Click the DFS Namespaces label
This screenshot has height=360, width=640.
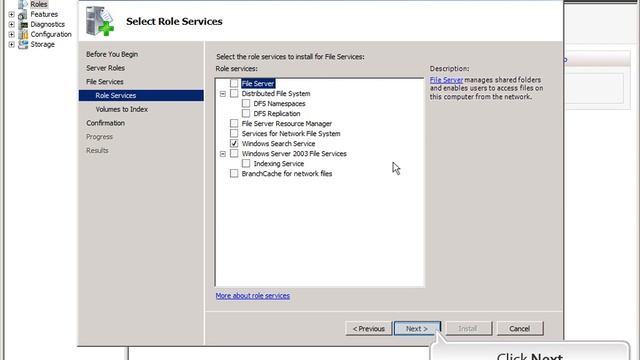[x=279, y=104]
